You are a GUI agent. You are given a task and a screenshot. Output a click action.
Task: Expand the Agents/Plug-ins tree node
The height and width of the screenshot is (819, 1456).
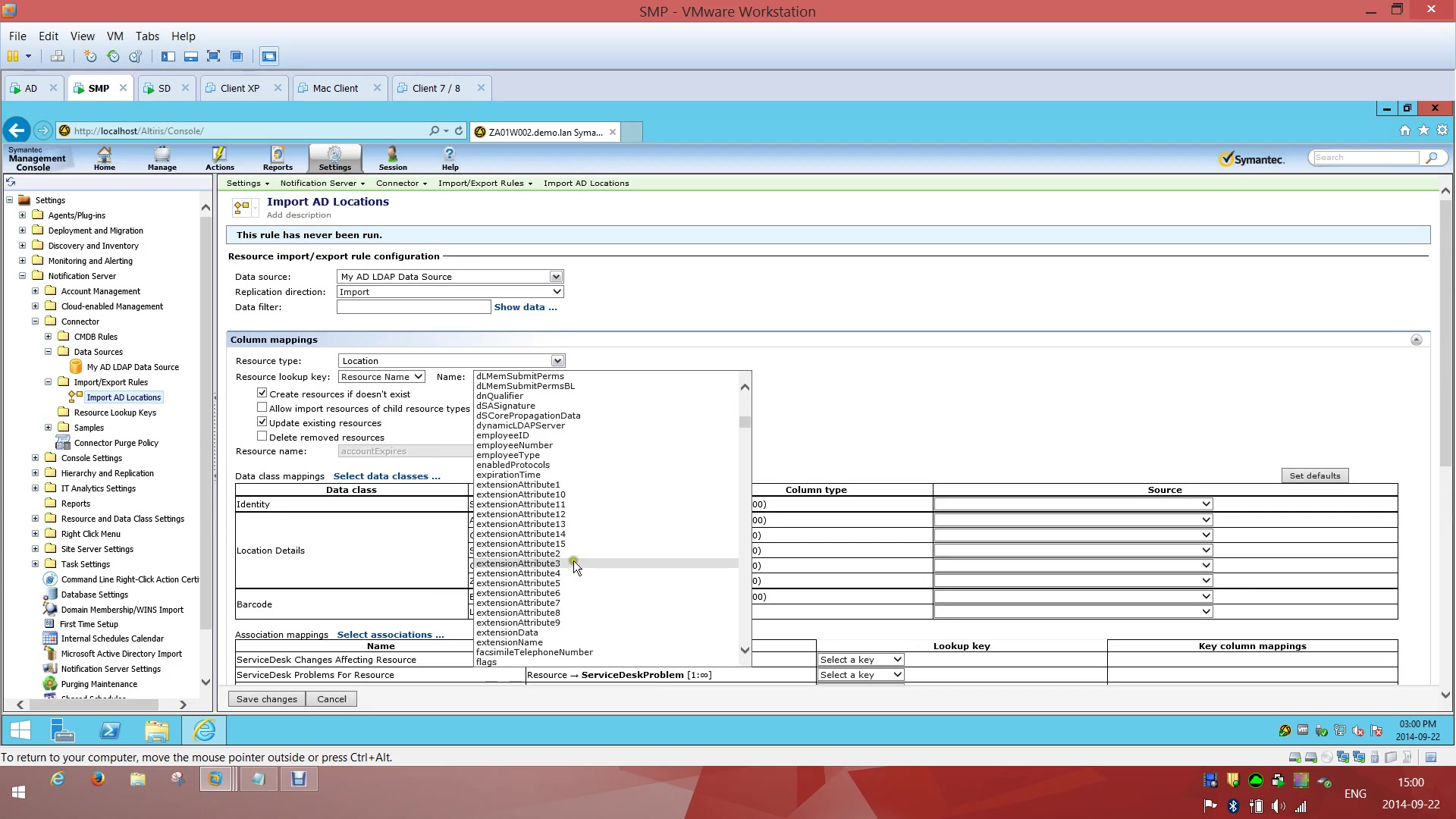pos(22,215)
